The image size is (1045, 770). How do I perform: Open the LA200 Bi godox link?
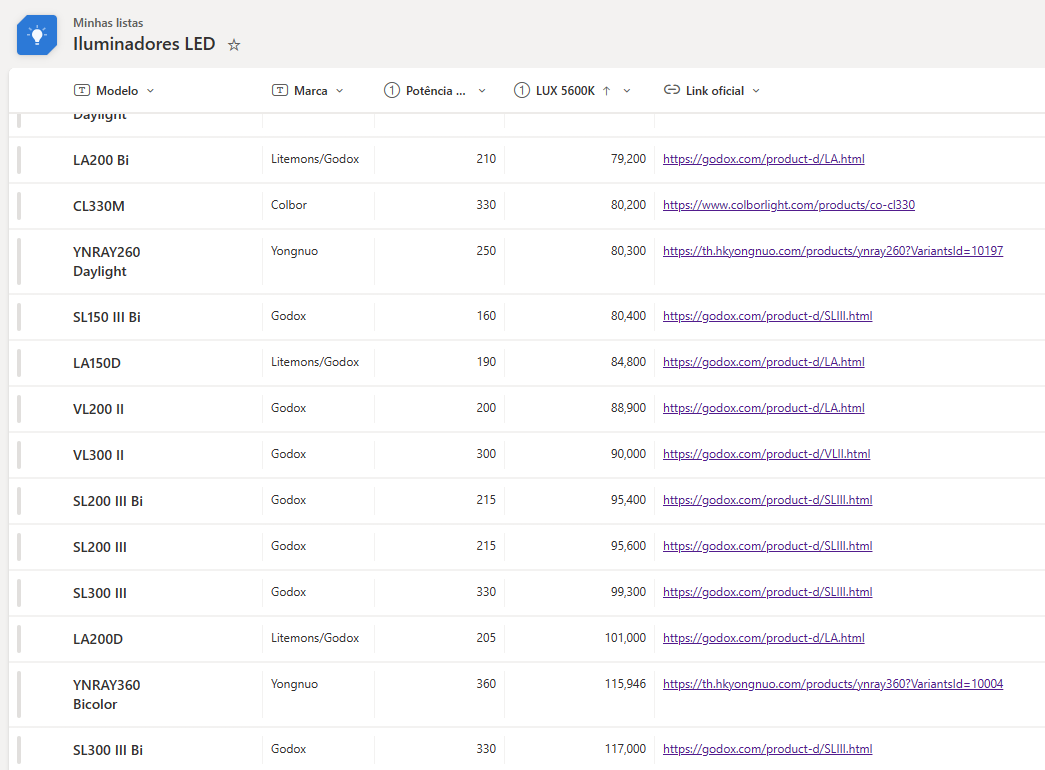764,159
